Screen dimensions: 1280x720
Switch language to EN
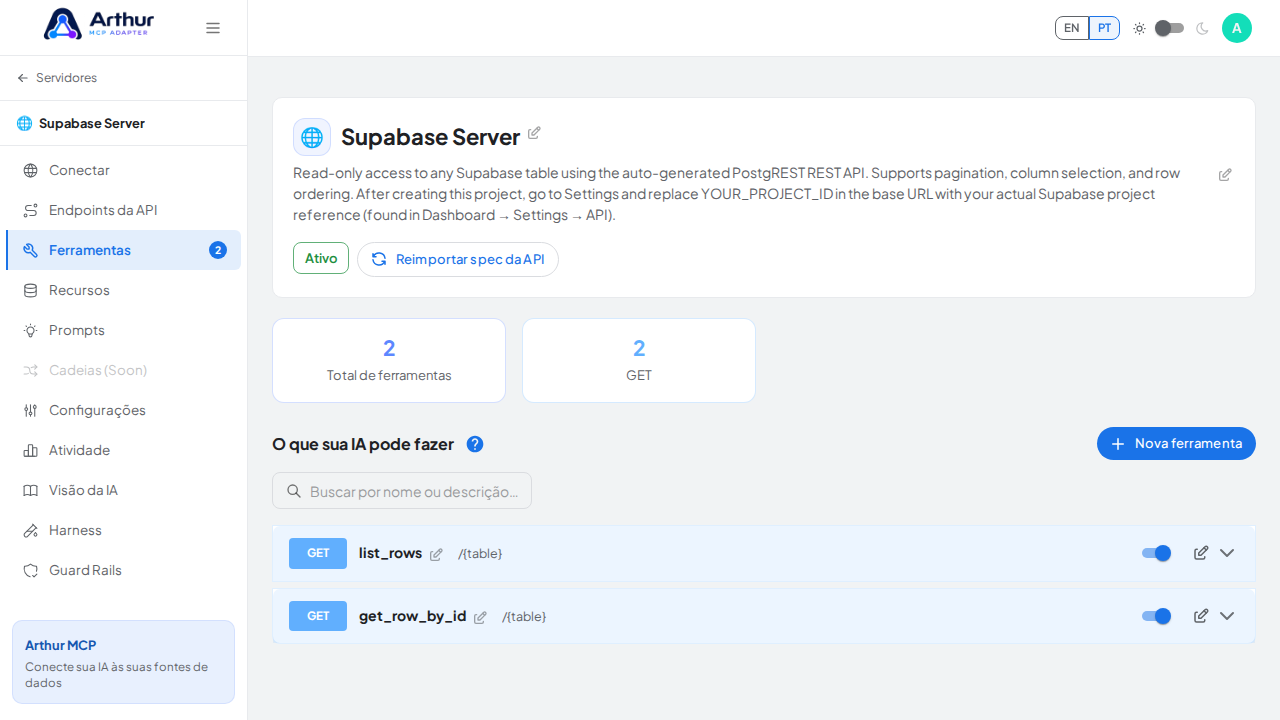point(1072,28)
